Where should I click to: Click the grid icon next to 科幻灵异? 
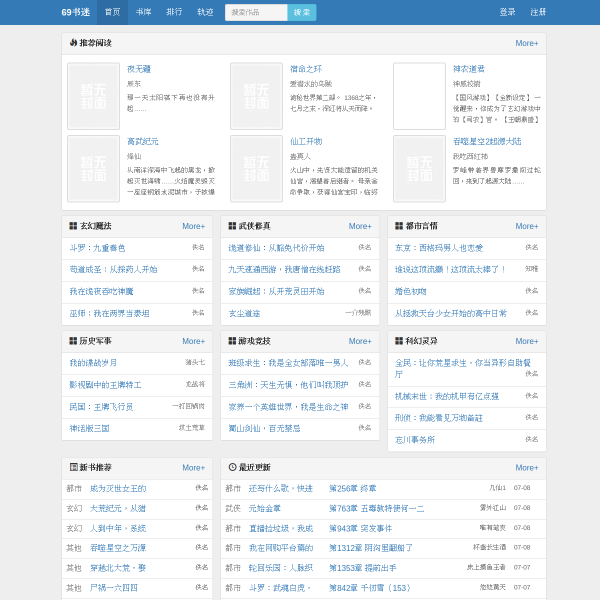coord(399,341)
